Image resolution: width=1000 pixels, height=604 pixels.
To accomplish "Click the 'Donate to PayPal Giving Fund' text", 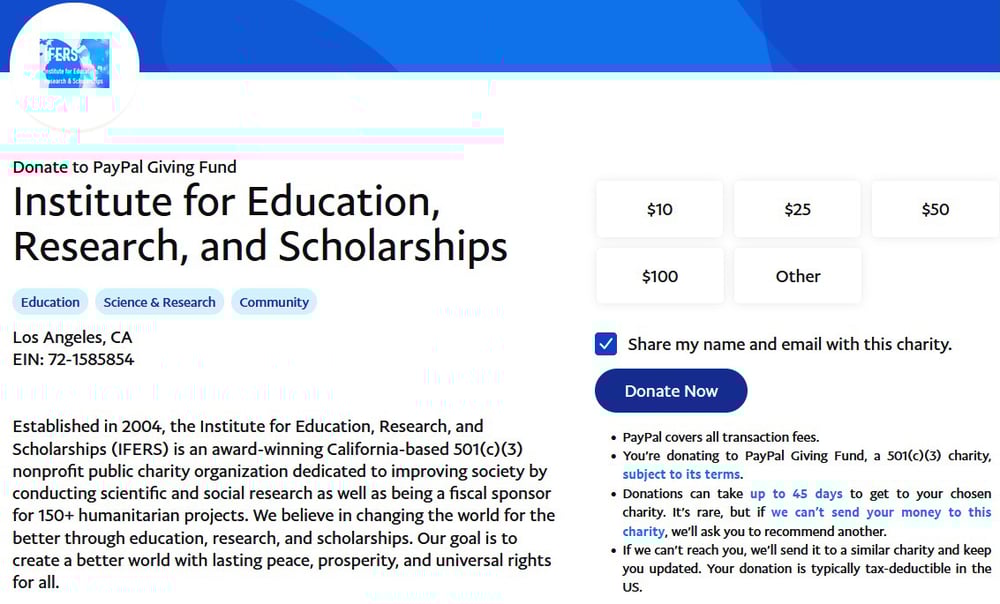I will click(125, 167).
